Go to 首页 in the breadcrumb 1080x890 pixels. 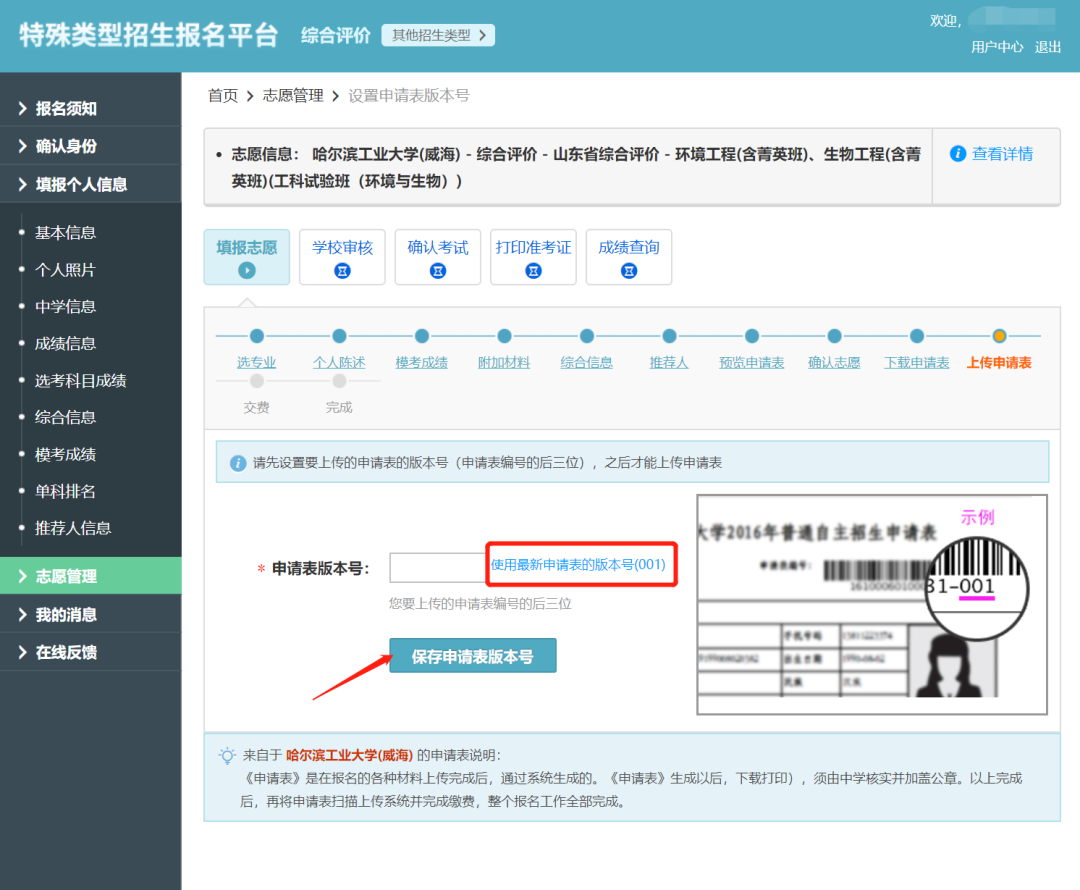(223, 96)
